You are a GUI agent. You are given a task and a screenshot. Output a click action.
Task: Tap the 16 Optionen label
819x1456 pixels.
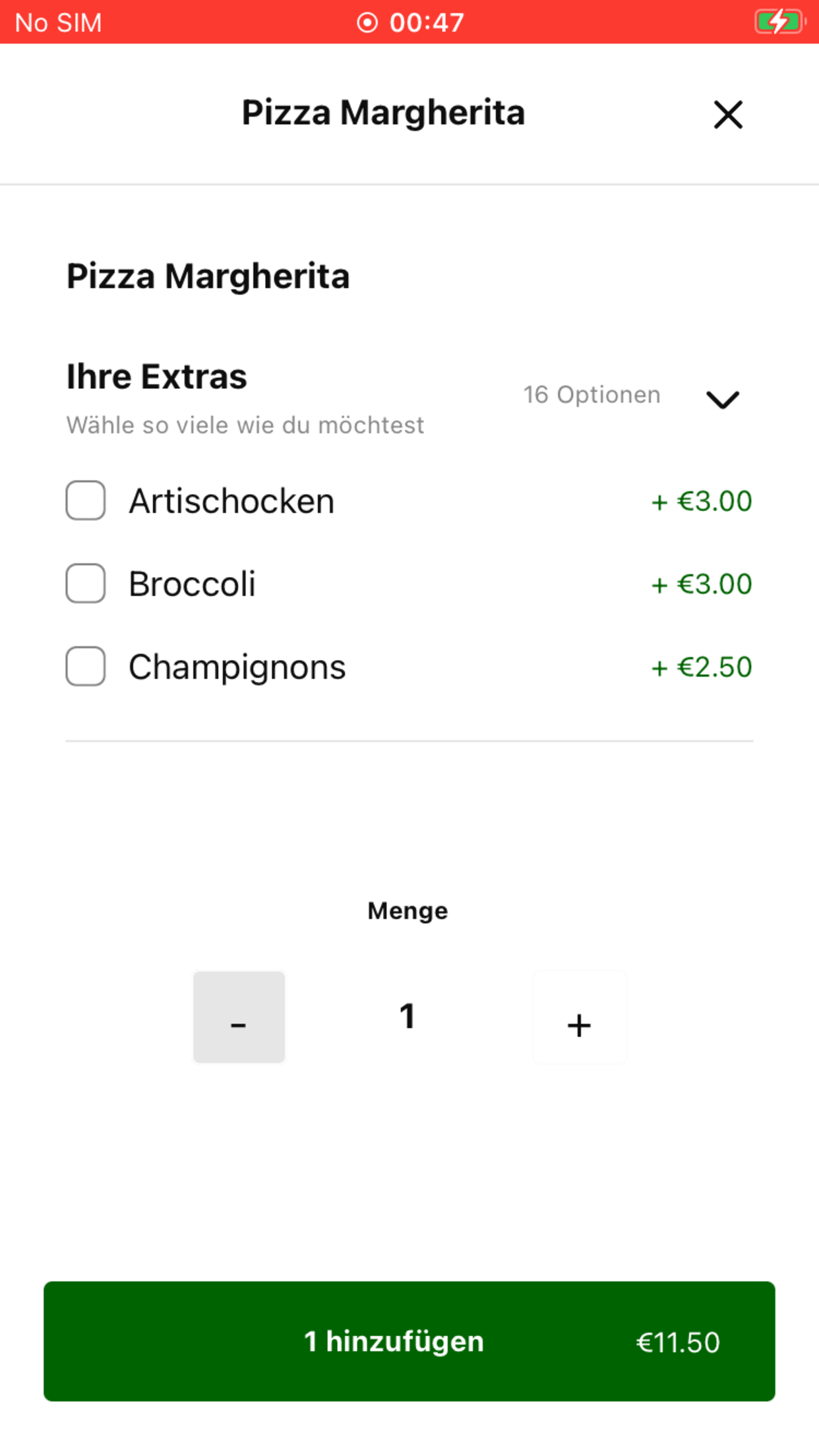tap(591, 395)
